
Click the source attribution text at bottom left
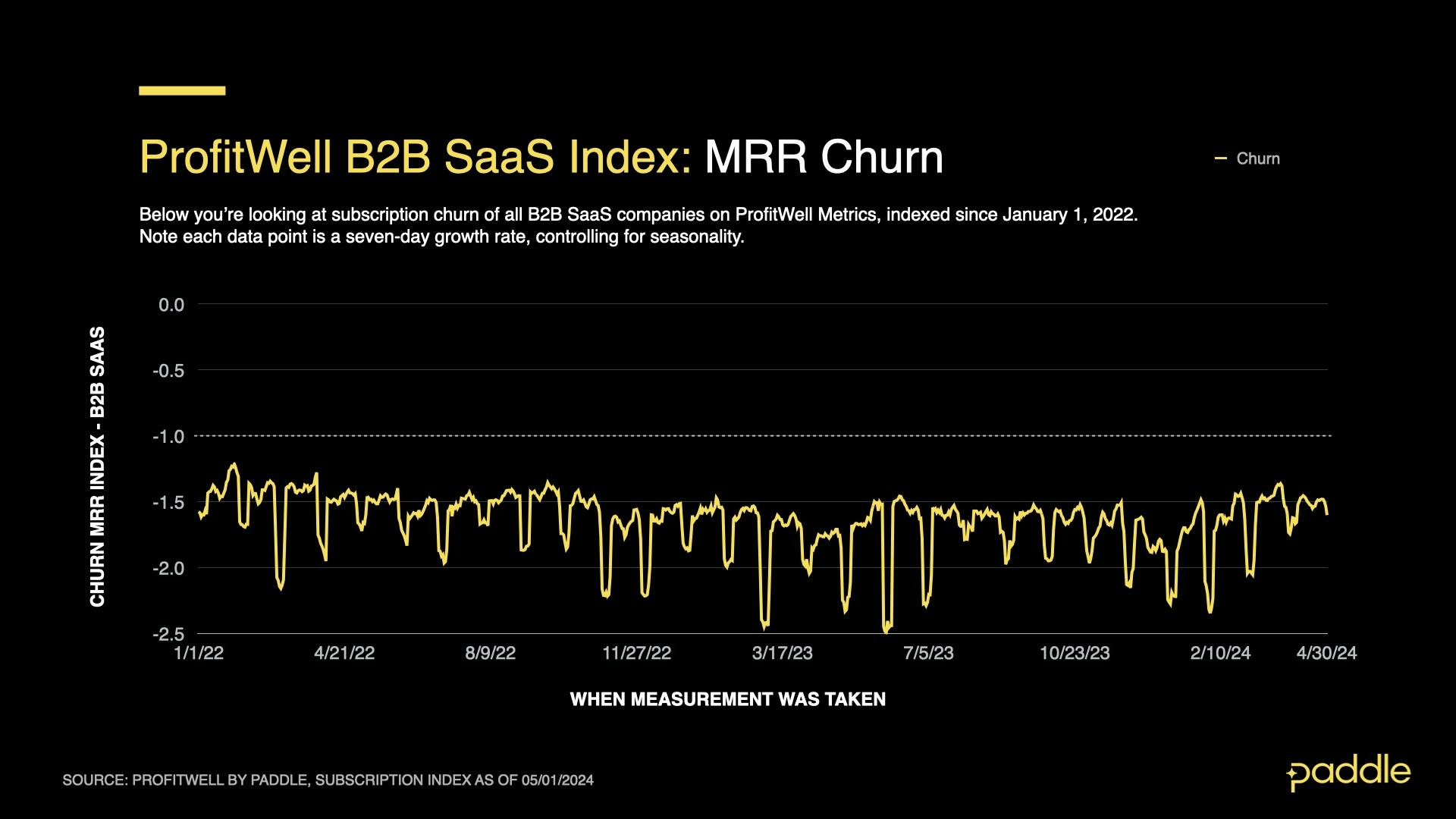(330, 778)
